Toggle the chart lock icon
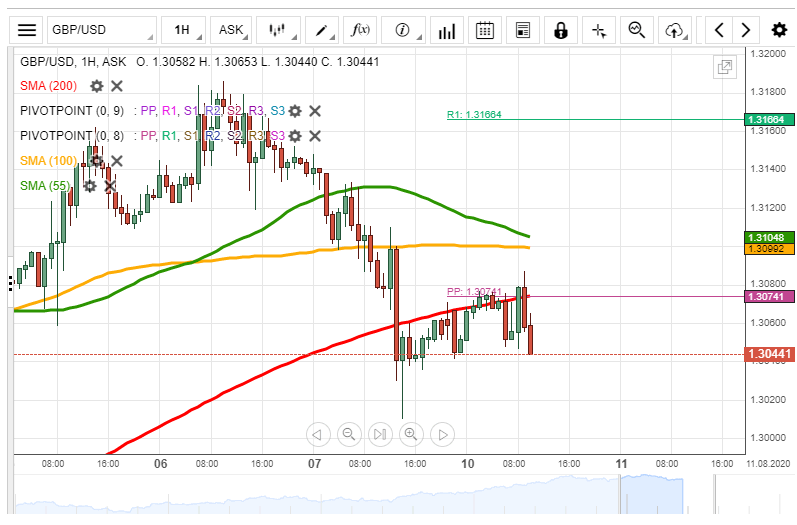 tap(561, 30)
